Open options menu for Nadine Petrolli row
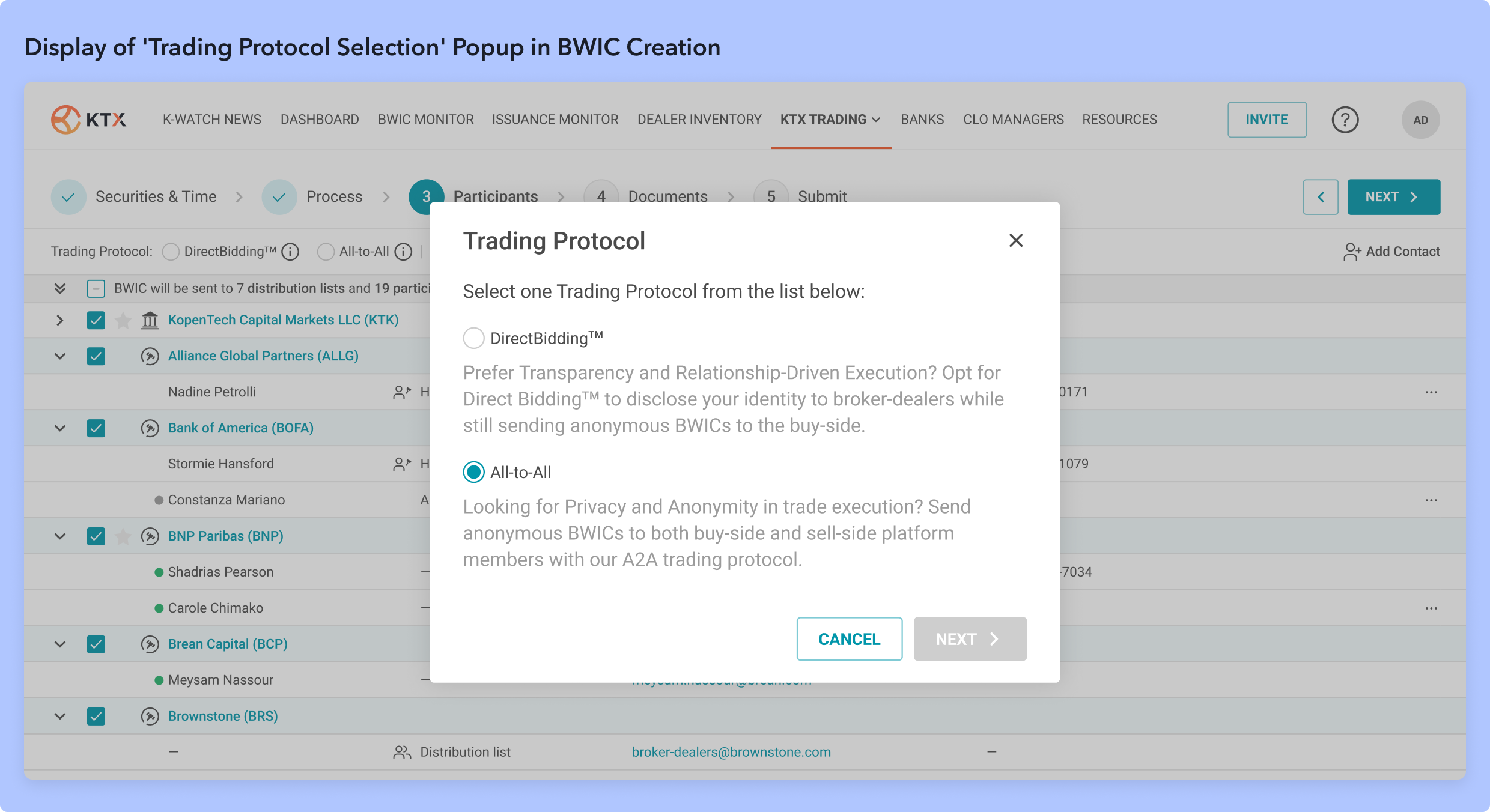This screenshot has height=812, width=1490. [1431, 392]
